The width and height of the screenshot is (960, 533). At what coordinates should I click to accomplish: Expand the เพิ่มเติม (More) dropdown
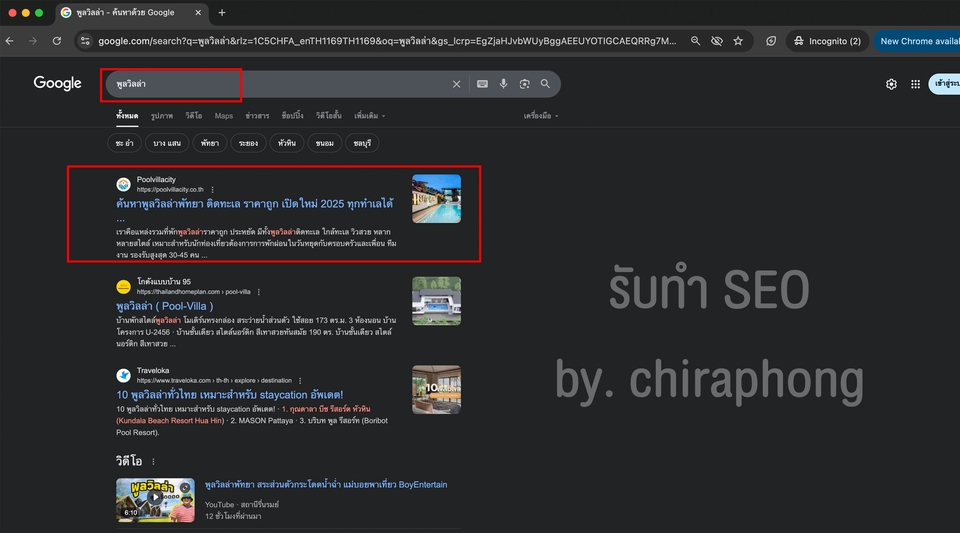(370, 116)
